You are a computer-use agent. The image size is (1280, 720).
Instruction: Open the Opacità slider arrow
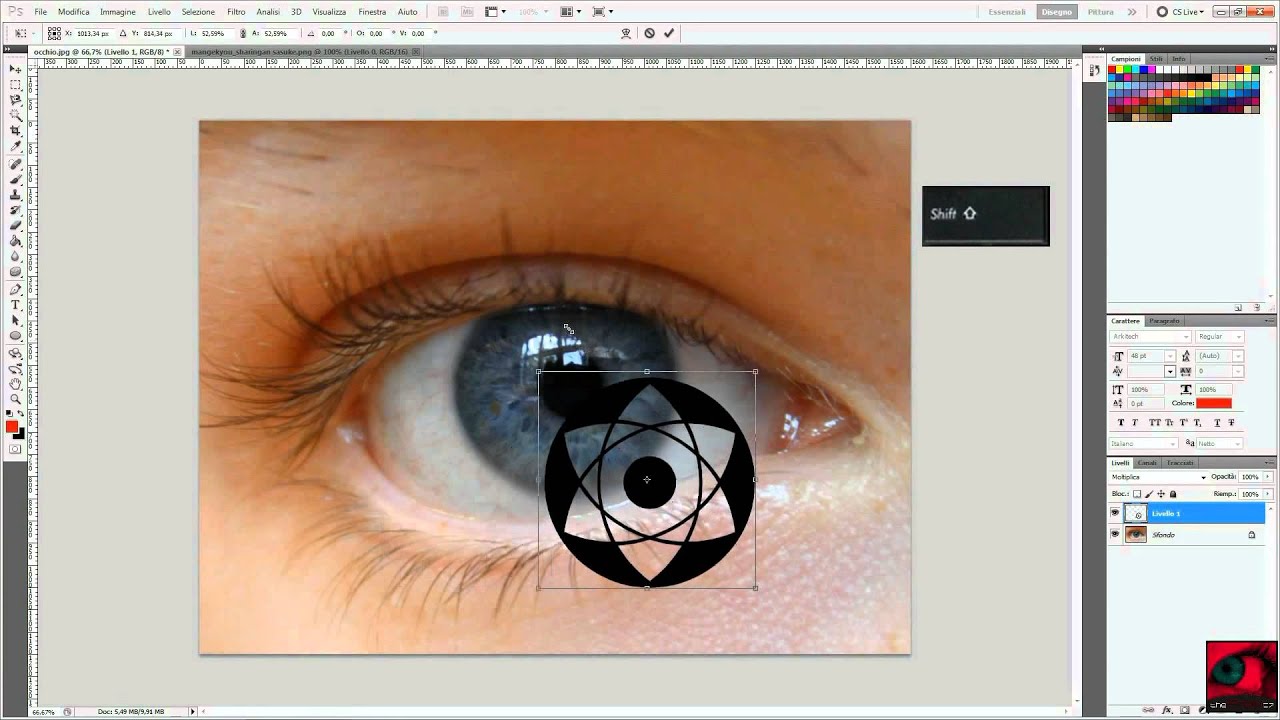point(1268,477)
